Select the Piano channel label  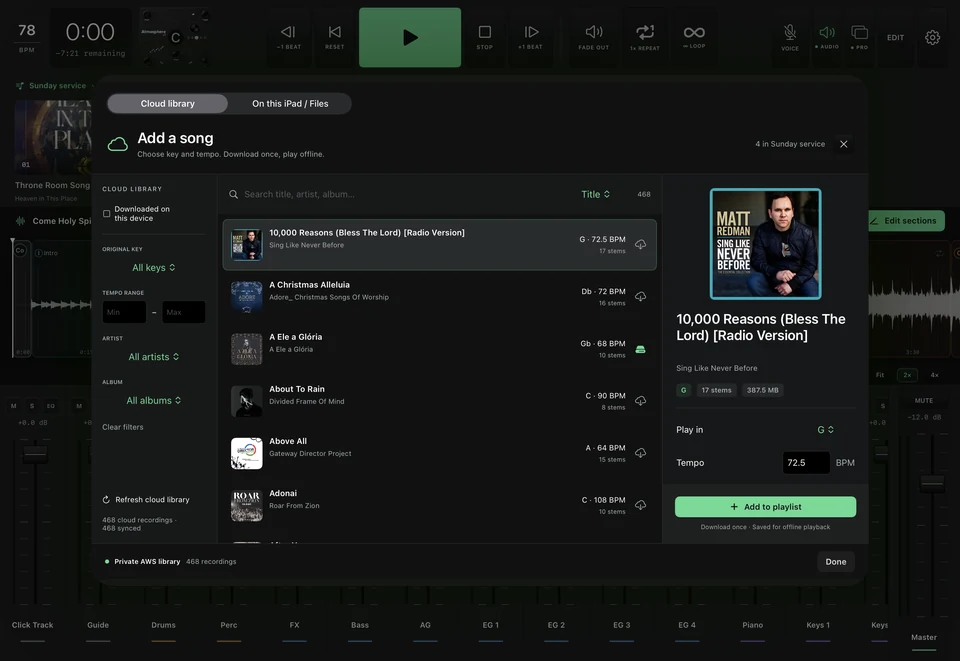point(752,625)
